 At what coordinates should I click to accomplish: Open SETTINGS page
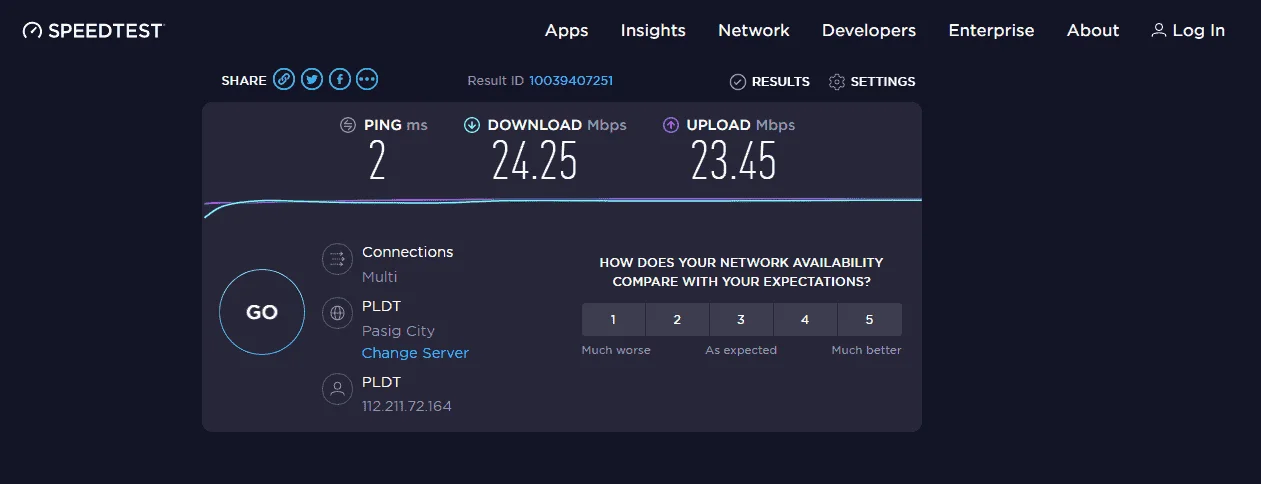tap(872, 82)
